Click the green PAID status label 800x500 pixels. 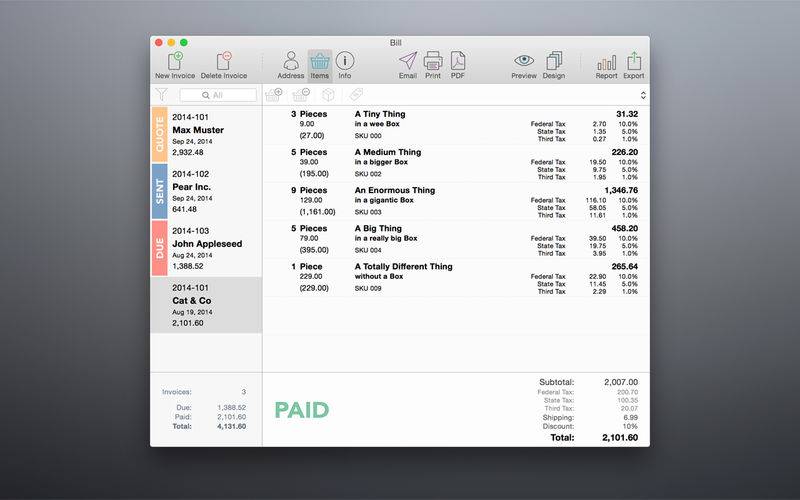point(302,410)
